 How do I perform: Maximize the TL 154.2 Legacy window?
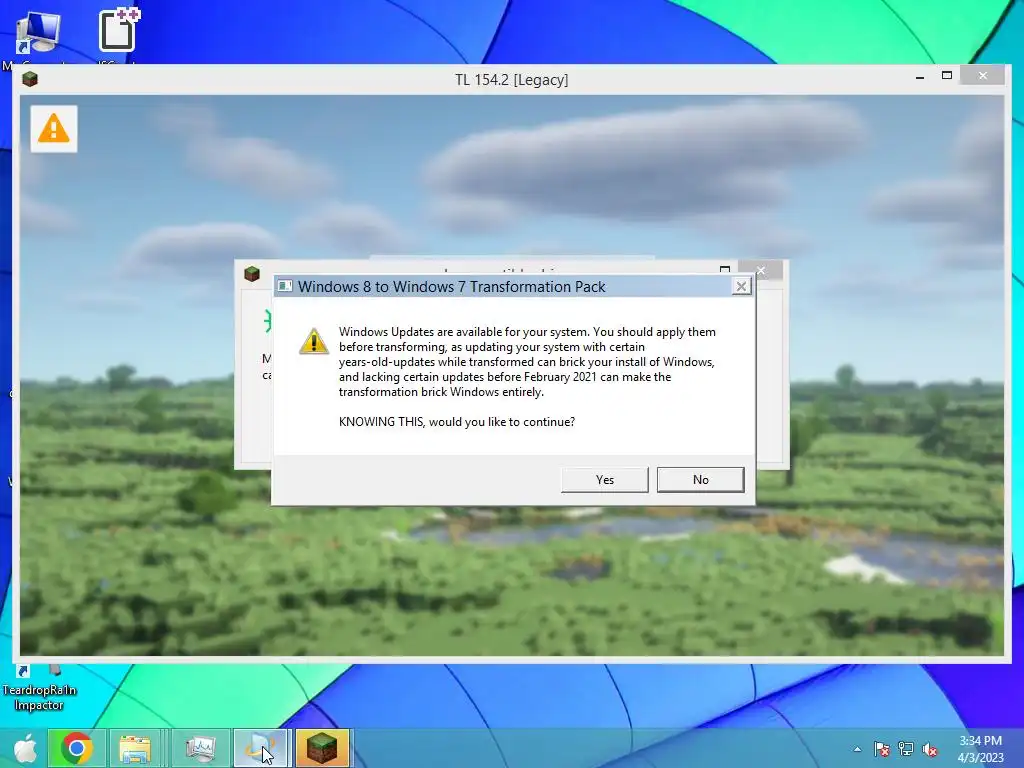(947, 76)
